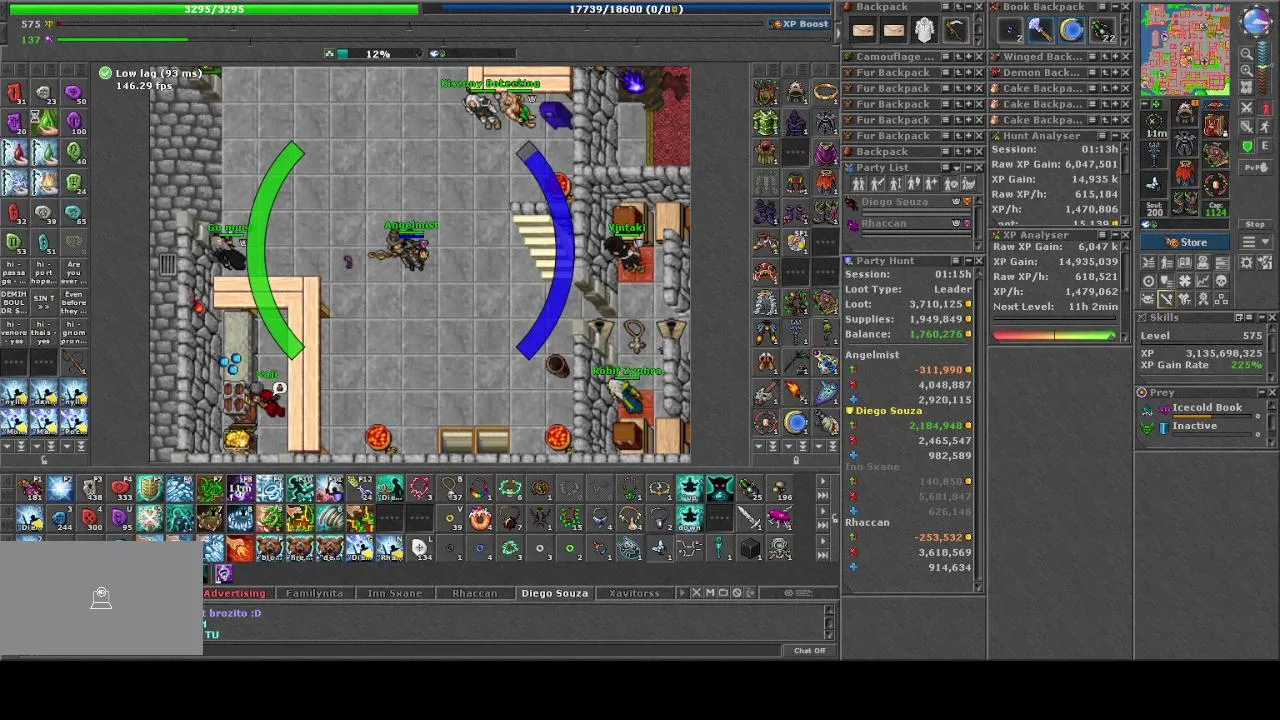Image resolution: width=1280 pixels, height=720 pixels.
Task: Click the close-channel X in the chat toolbar
Action: click(696, 593)
